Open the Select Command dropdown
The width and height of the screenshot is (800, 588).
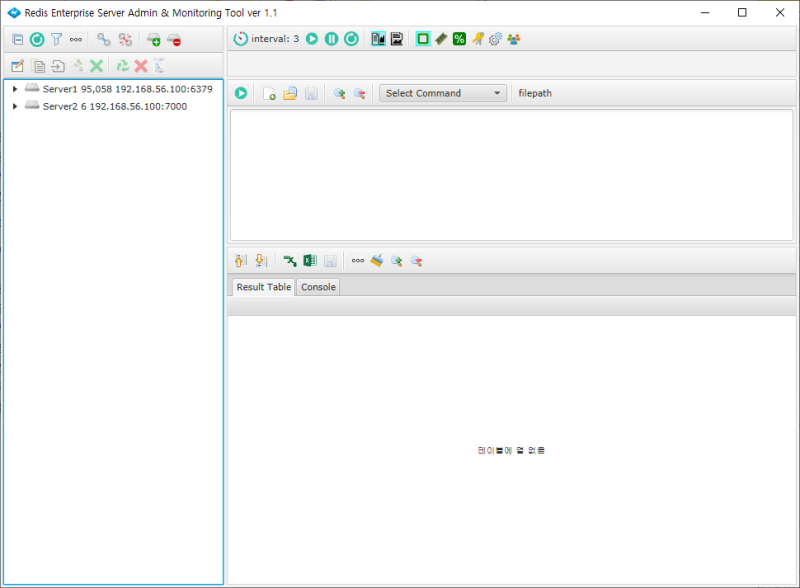[443, 93]
